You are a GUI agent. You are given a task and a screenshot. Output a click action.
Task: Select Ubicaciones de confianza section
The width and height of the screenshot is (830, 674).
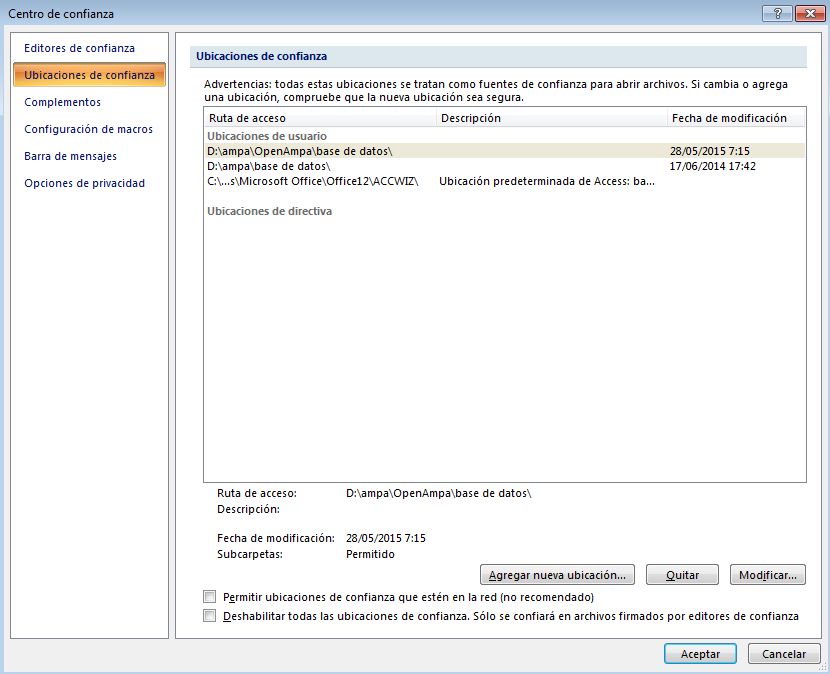[x=89, y=75]
